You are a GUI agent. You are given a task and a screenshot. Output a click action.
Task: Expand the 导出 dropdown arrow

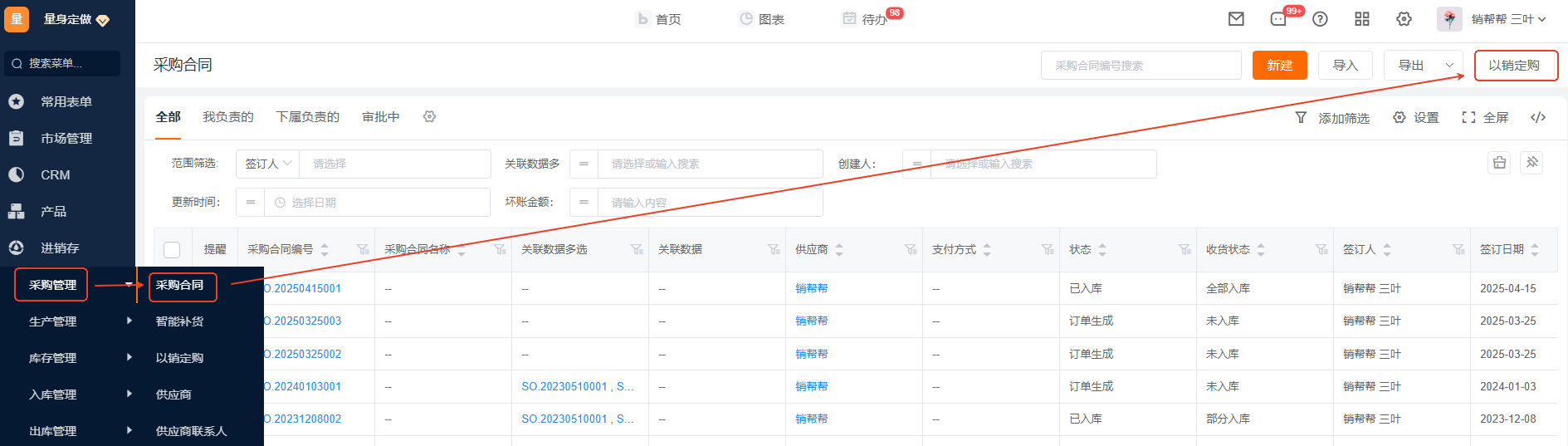click(x=1449, y=66)
